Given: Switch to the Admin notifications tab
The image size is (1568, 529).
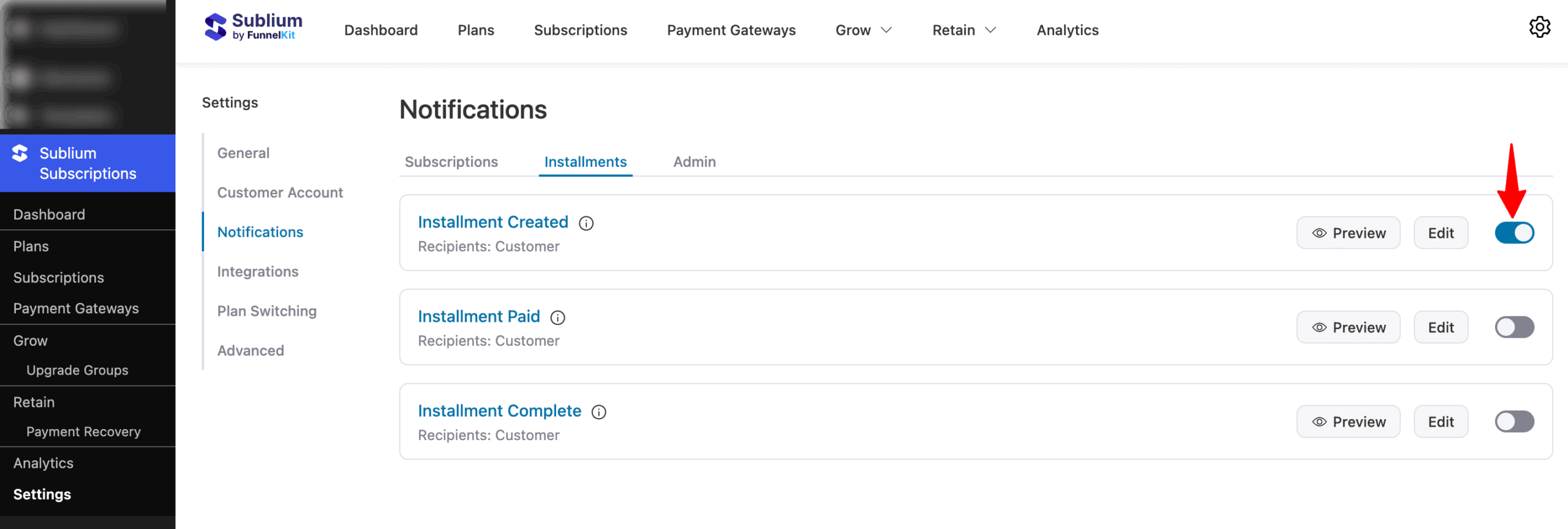Looking at the screenshot, I should coord(694,161).
